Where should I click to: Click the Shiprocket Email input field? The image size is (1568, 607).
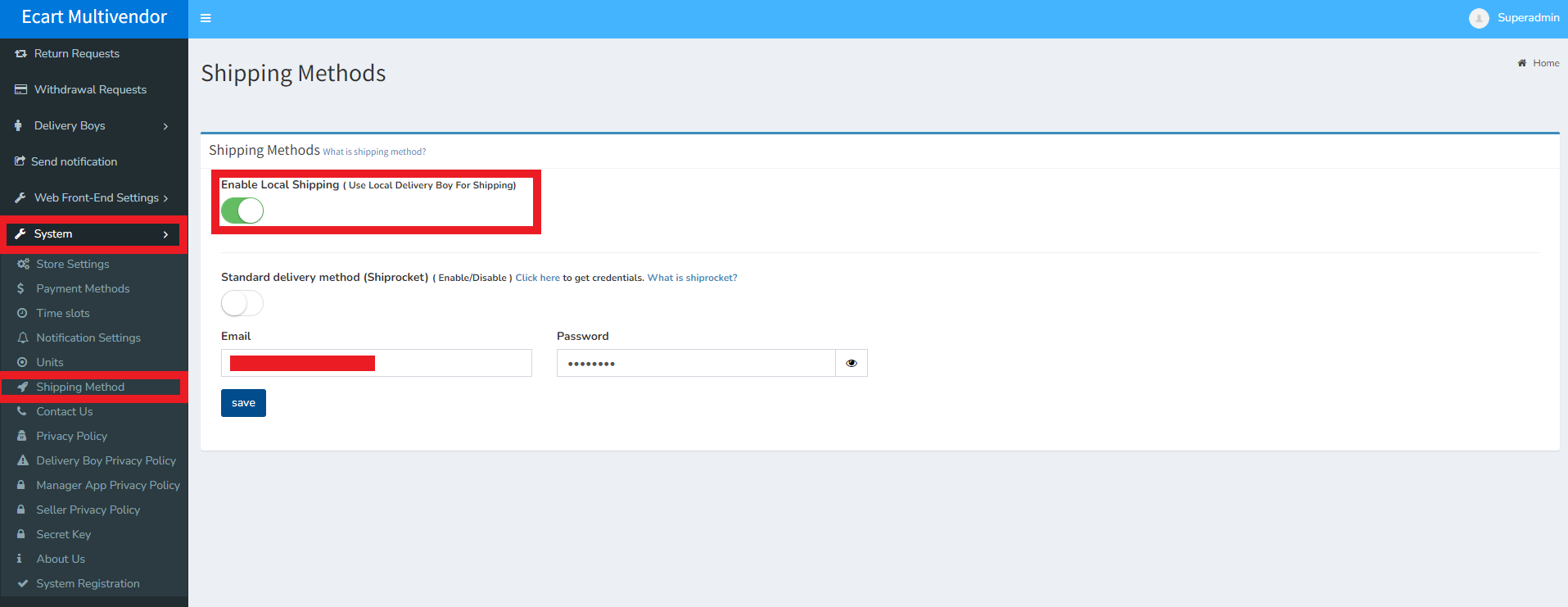click(x=377, y=363)
